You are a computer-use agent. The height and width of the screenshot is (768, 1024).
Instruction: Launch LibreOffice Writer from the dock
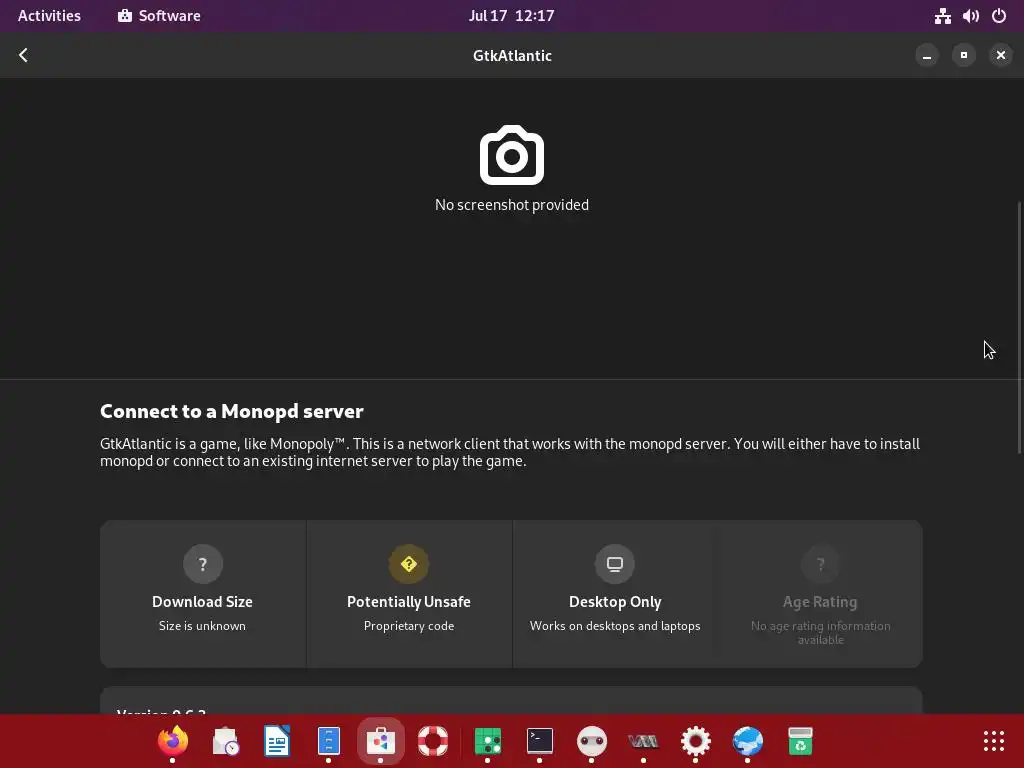pos(277,741)
